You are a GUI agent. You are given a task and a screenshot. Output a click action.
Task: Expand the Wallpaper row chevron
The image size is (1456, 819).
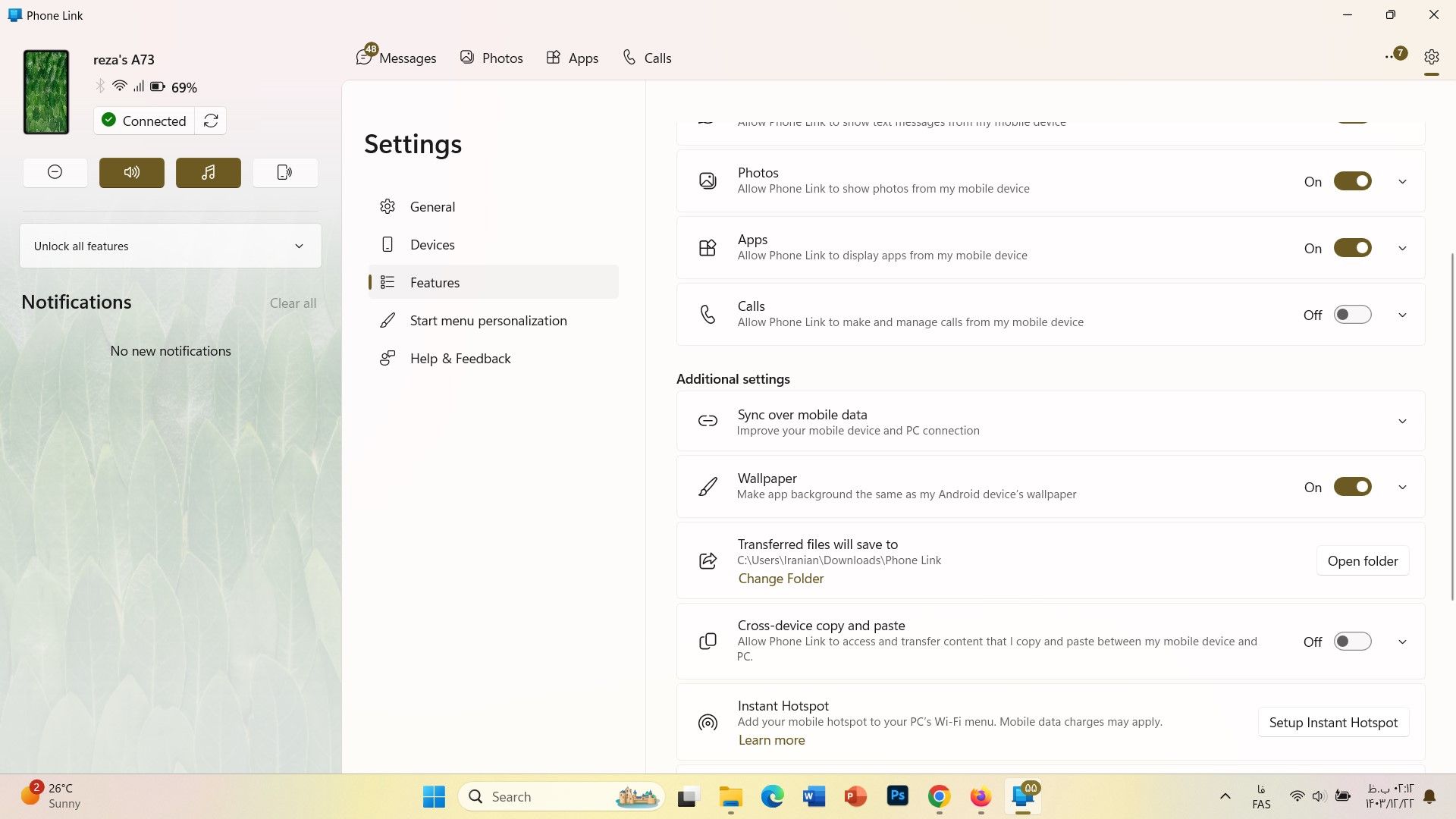coord(1402,487)
